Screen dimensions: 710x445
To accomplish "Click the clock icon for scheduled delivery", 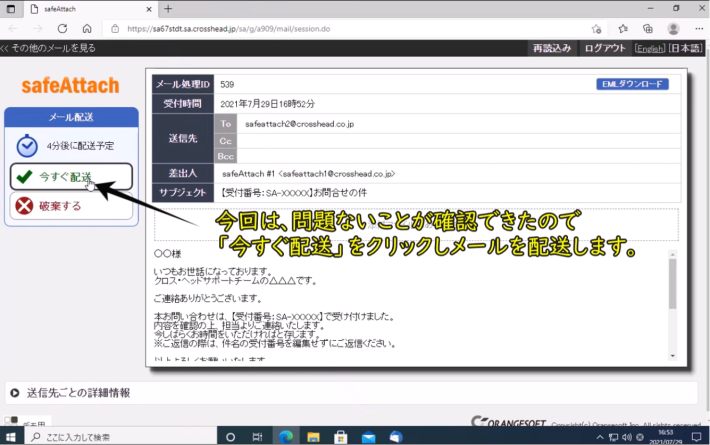I will click(x=27, y=146).
